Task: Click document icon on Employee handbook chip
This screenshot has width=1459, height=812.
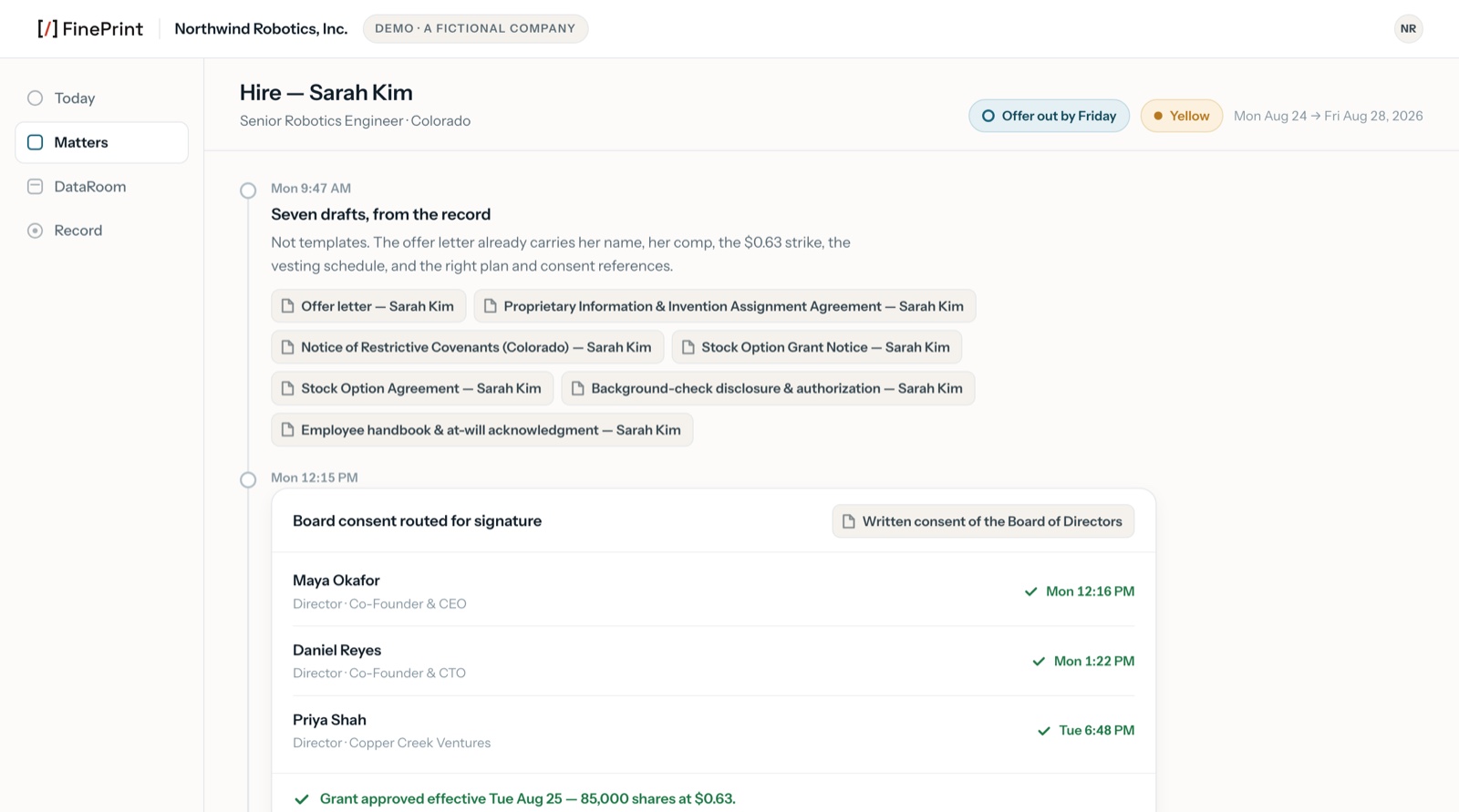Action: (x=288, y=430)
